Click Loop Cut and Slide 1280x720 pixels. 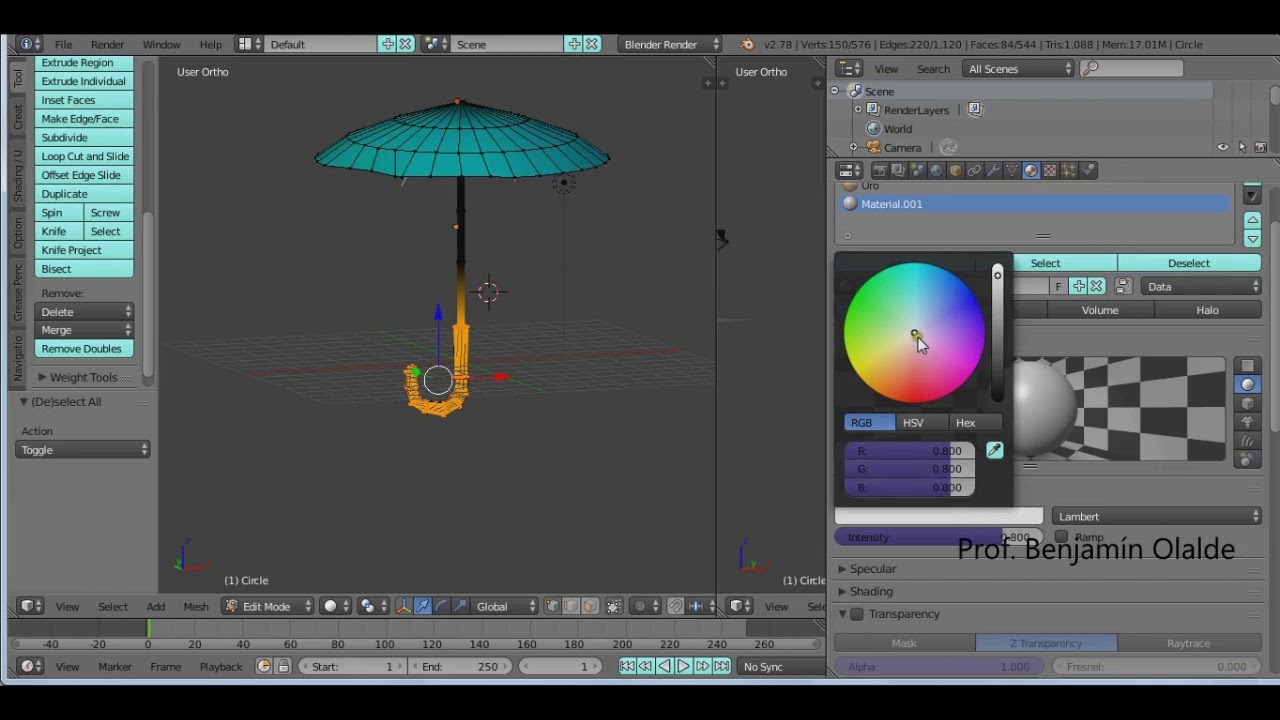tap(84, 156)
